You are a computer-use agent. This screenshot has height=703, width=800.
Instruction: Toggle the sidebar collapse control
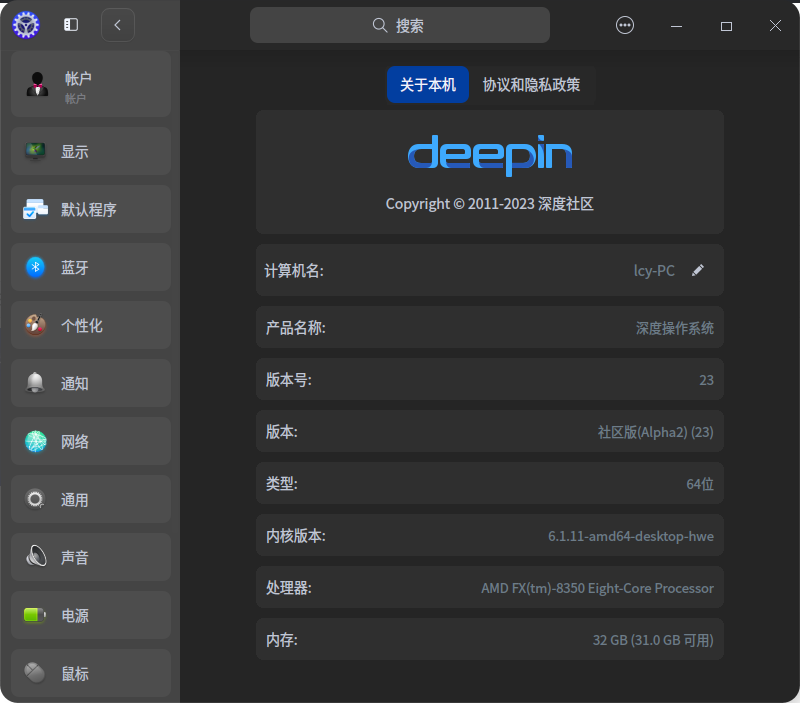click(70, 24)
